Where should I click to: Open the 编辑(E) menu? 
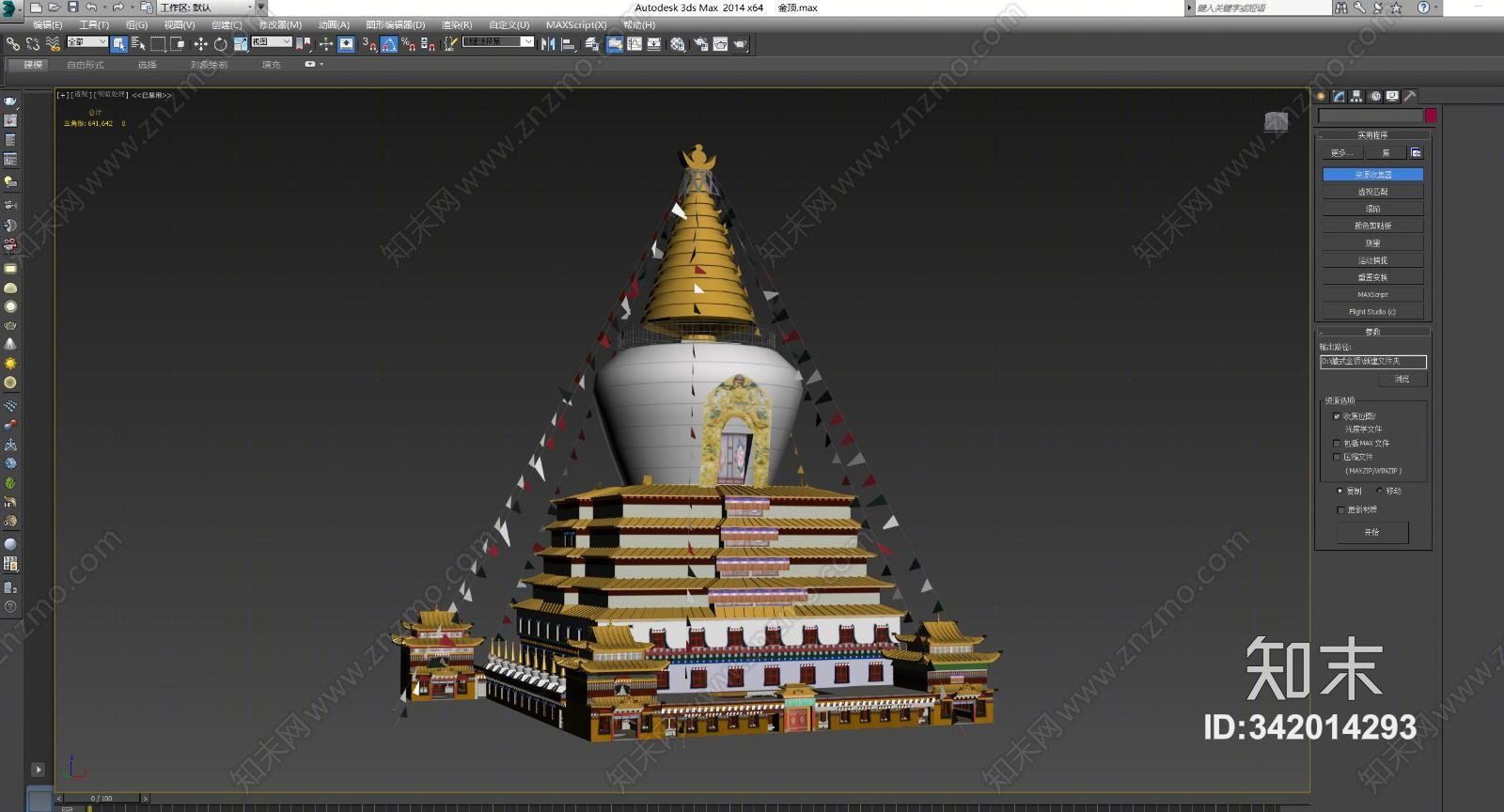48,24
